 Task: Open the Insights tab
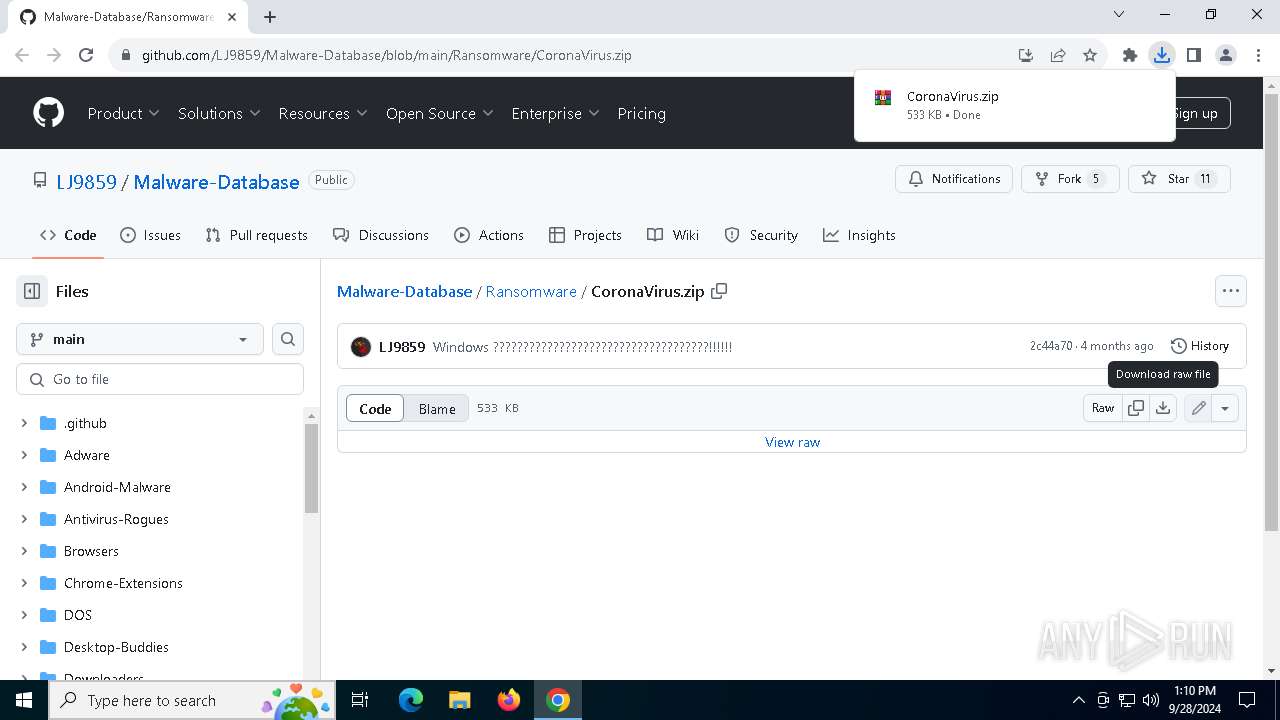click(859, 235)
